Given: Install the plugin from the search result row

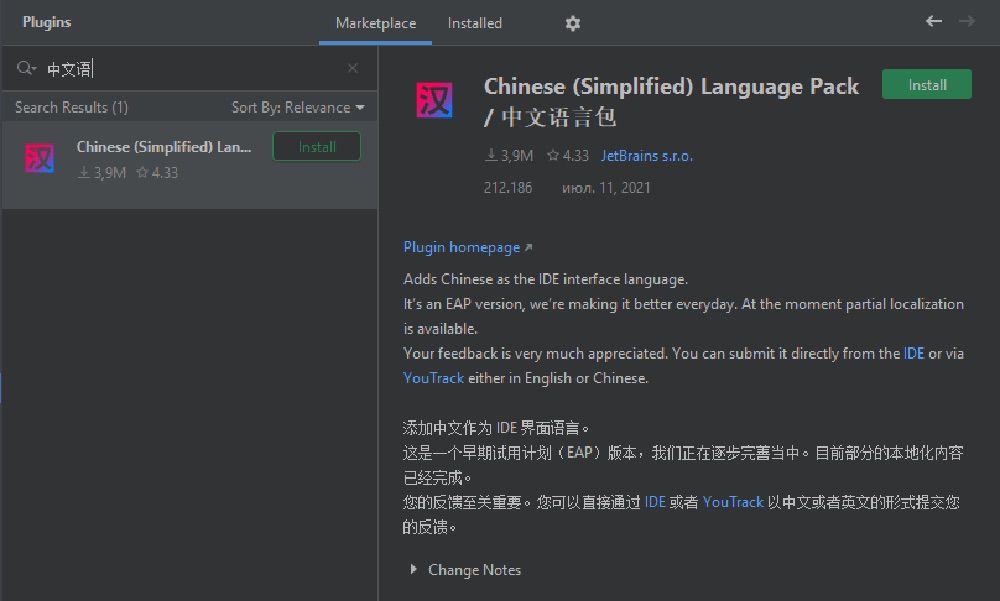Looking at the screenshot, I should pos(317,147).
